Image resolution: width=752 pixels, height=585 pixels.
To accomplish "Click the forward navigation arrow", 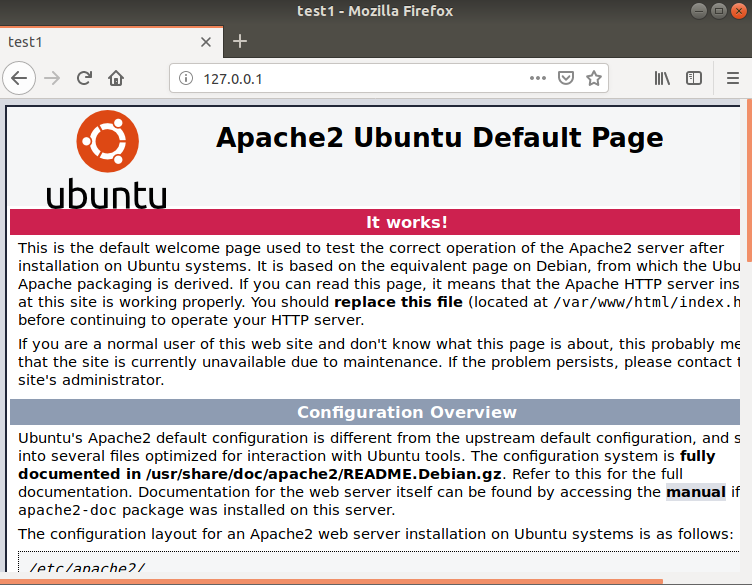I will click(x=52, y=78).
